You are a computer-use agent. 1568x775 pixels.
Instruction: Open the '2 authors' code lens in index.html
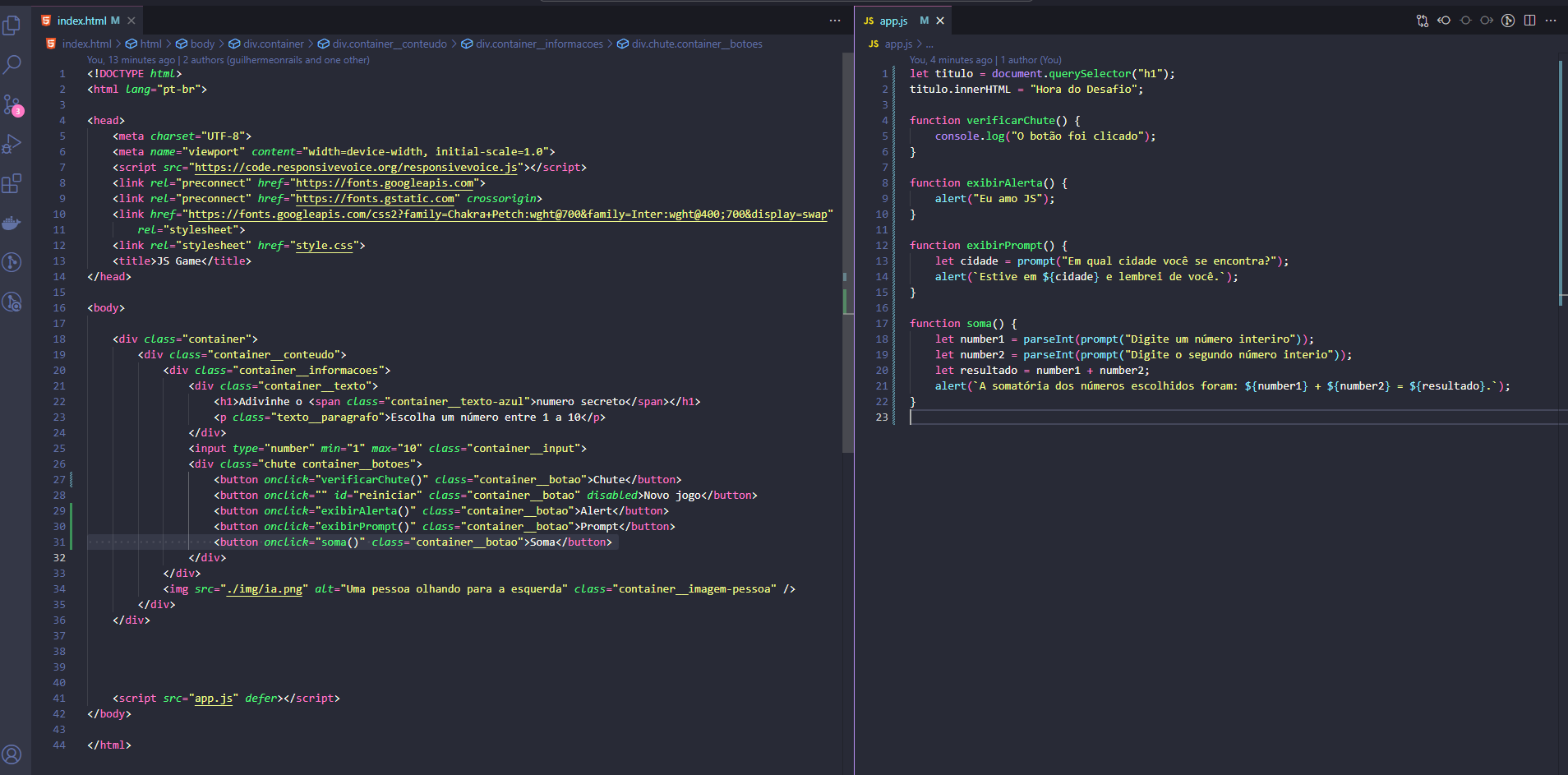point(276,60)
